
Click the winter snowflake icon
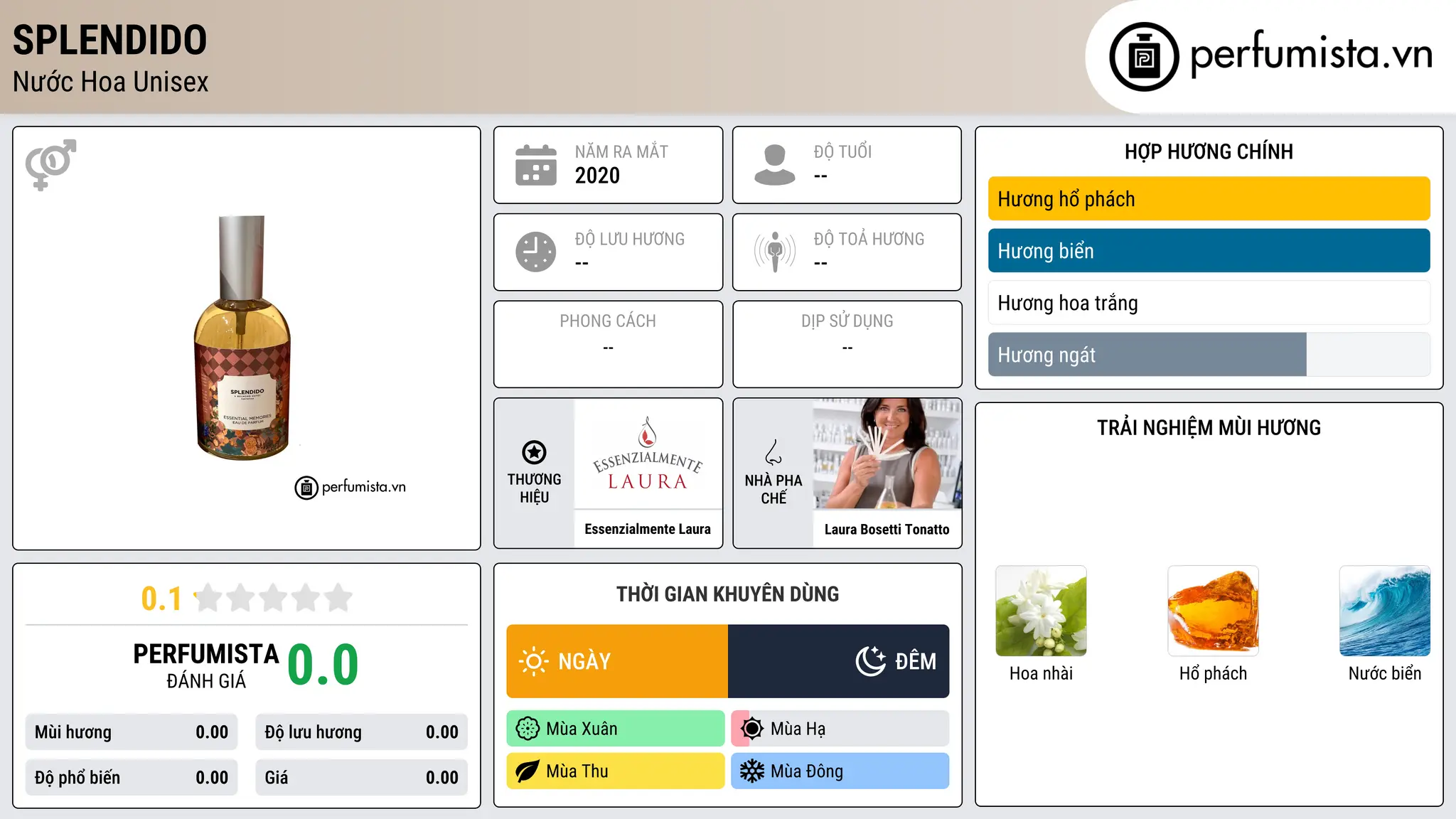point(752,771)
